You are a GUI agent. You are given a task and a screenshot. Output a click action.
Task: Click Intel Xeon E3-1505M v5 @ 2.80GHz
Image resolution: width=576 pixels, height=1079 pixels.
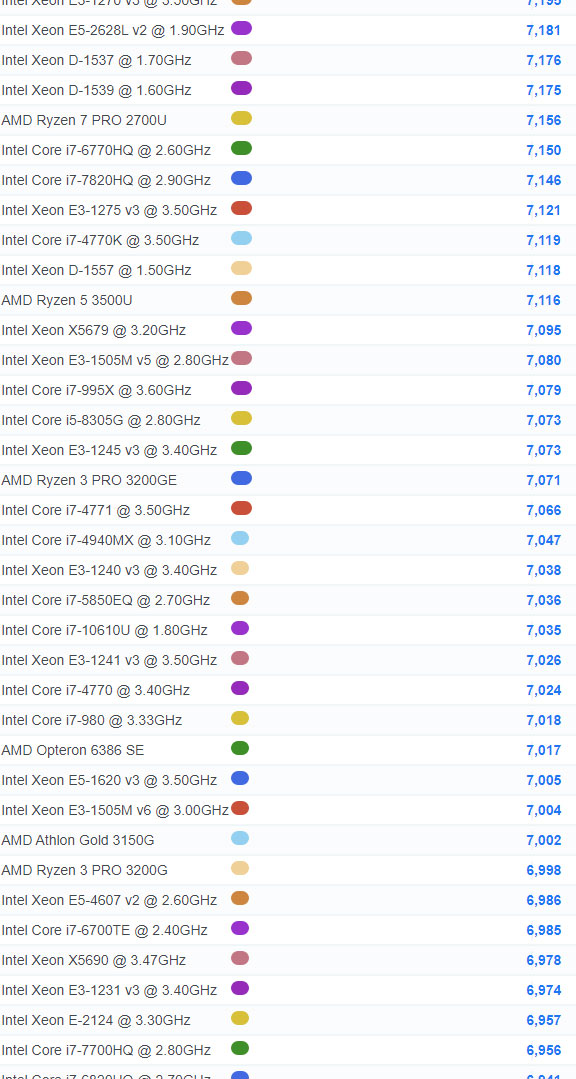[x=115, y=361]
